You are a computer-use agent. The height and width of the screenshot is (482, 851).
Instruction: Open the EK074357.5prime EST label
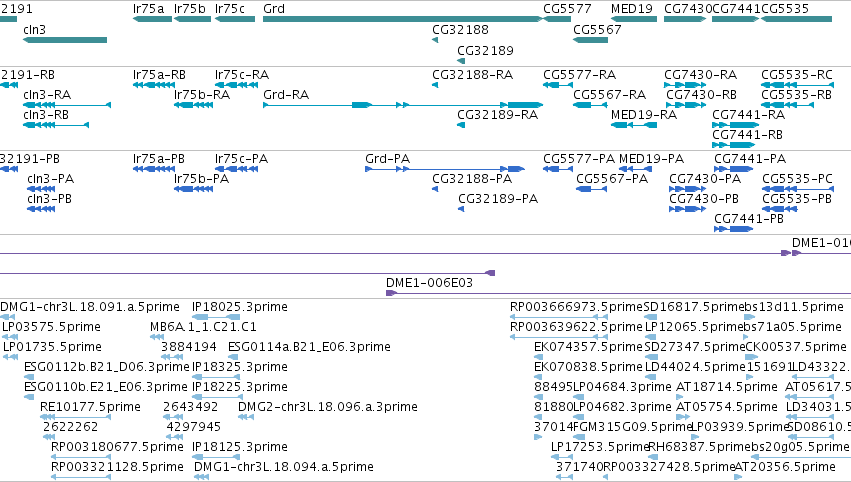pyautogui.click(x=588, y=347)
